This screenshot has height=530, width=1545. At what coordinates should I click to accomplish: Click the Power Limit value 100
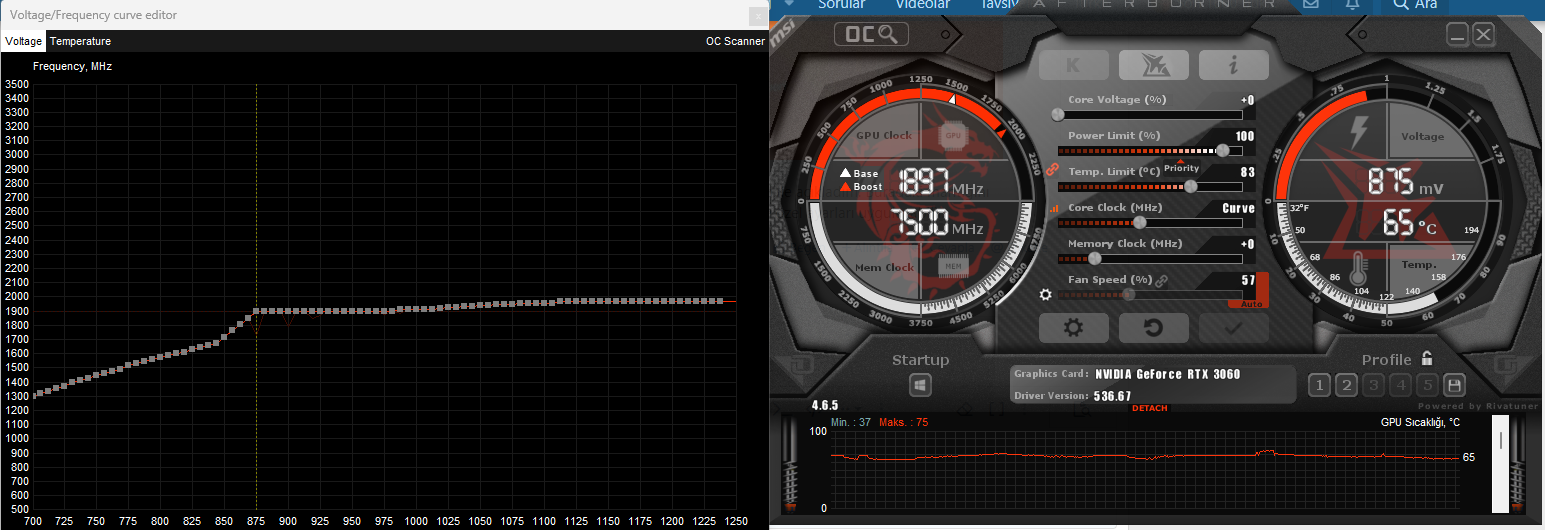coord(1244,136)
